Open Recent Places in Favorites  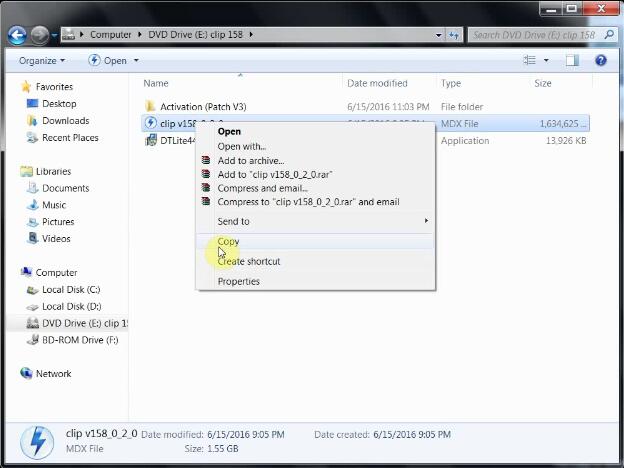click(70, 138)
